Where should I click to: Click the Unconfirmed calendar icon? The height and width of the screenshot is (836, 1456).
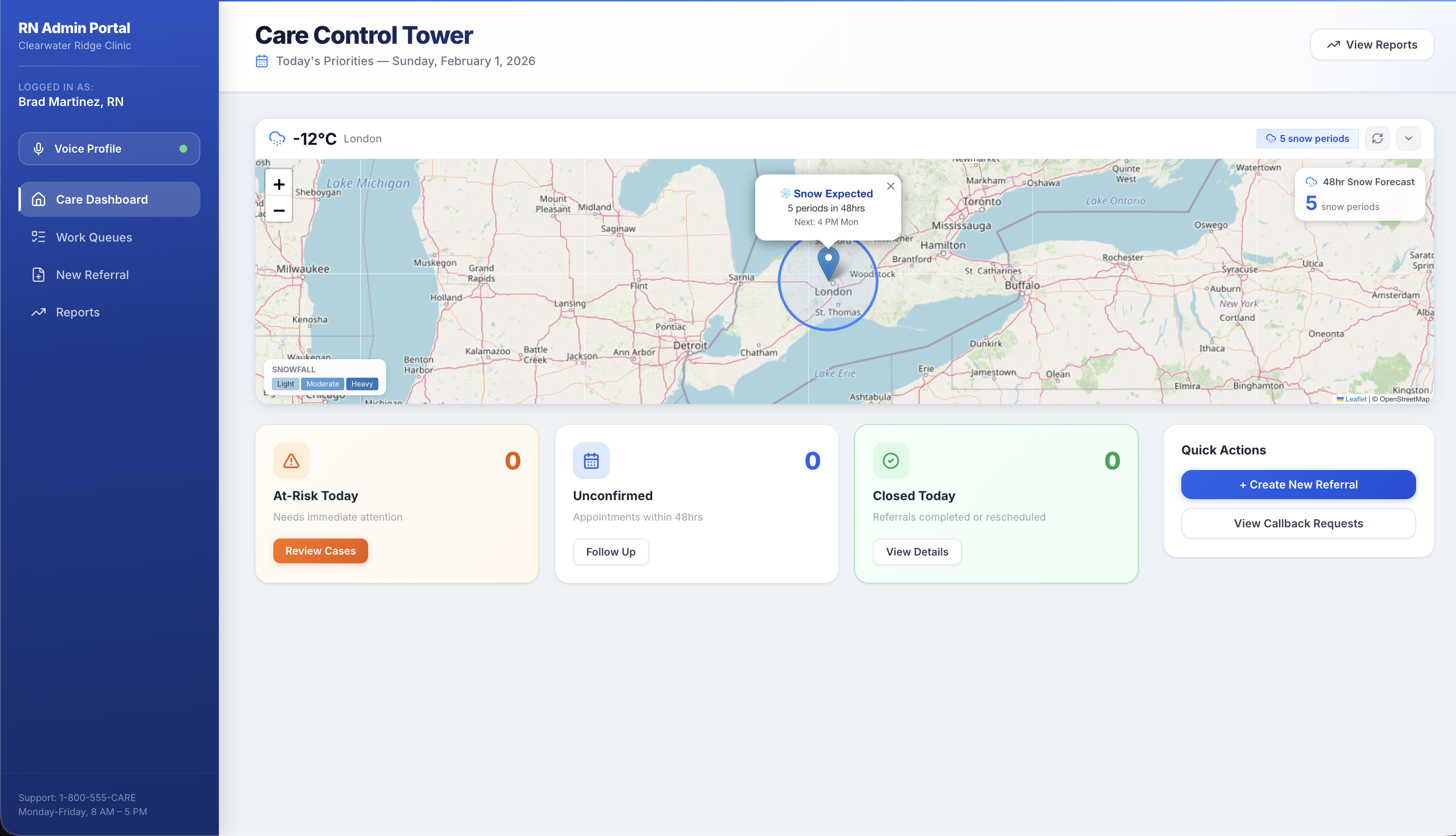tap(591, 460)
